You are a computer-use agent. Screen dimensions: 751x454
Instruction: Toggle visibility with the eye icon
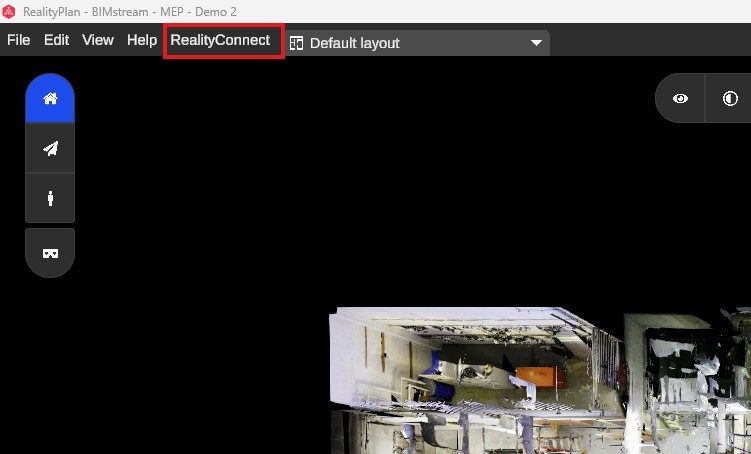(680, 99)
